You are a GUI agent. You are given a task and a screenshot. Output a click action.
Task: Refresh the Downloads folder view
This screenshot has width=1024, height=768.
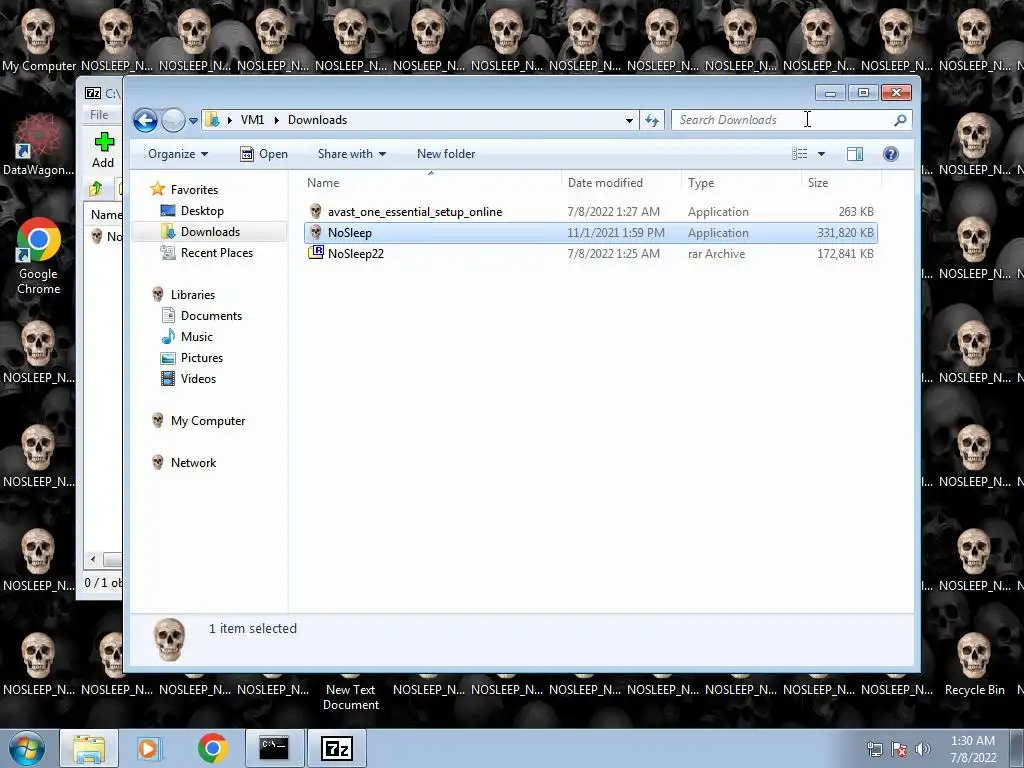tap(652, 120)
